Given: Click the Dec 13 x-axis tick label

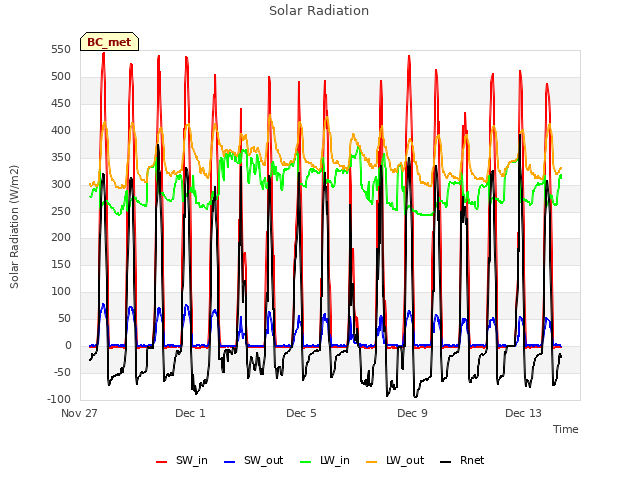Looking at the screenshot, I should 523,413.
